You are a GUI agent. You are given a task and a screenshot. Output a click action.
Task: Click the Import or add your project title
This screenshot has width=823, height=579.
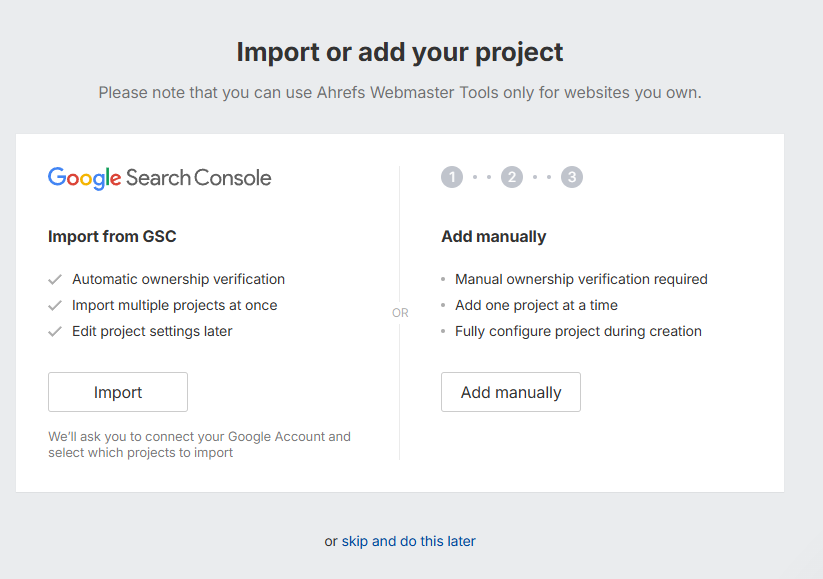point(400,52)
